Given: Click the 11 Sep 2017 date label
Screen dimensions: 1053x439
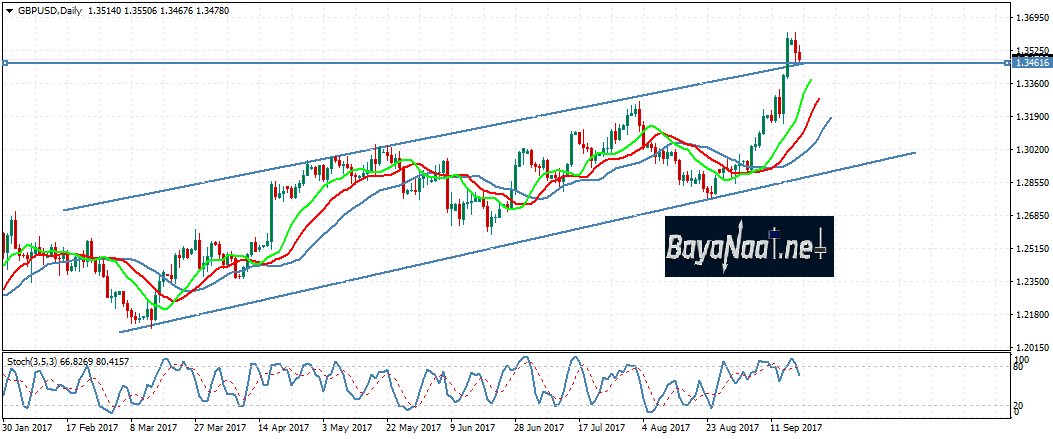Looking at the screenshot, I should click(794, 427).
